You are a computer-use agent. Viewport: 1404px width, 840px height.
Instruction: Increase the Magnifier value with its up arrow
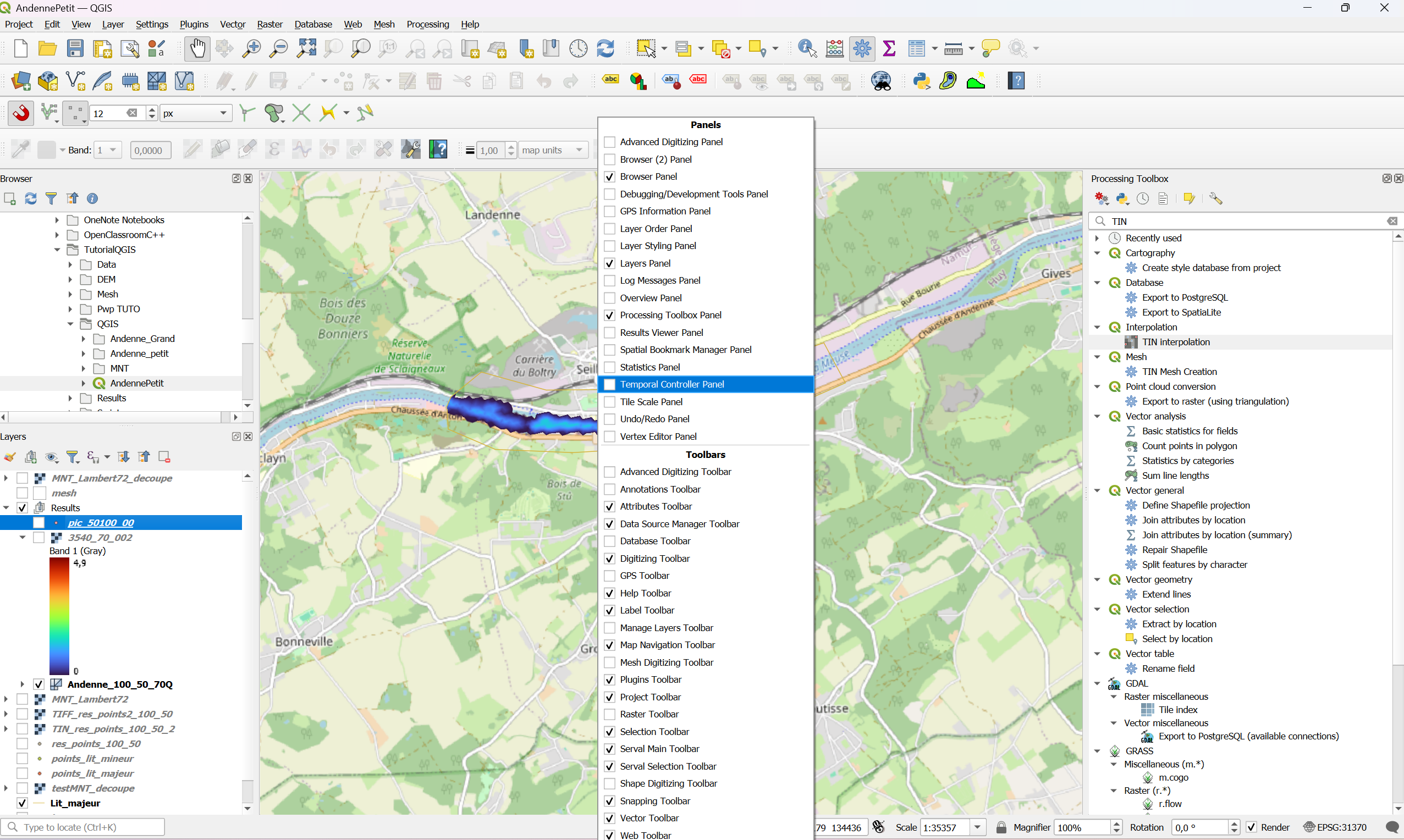[x=1116, y=824]
